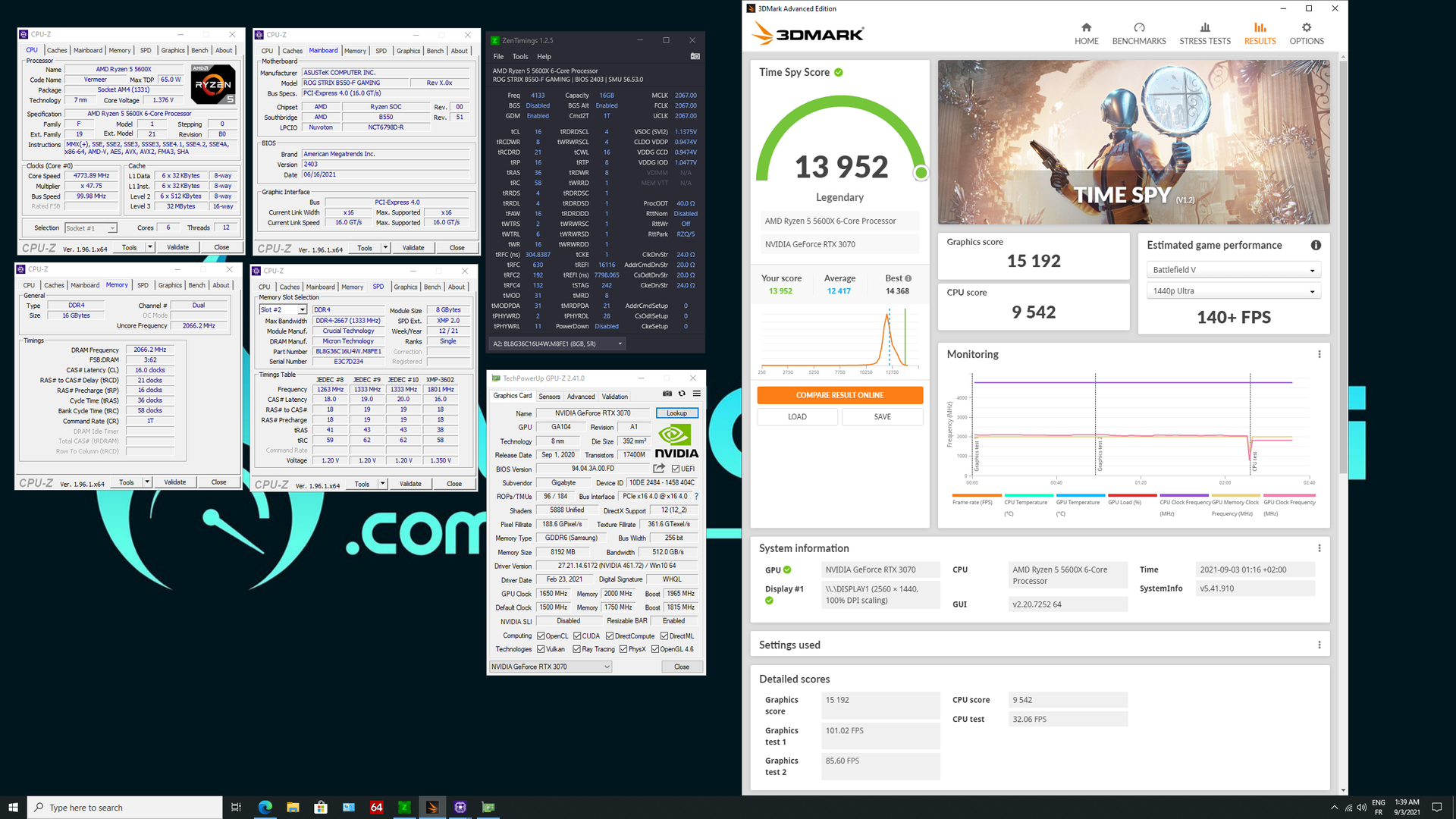Click the 3DMark taskbar icon

[432, 807]
